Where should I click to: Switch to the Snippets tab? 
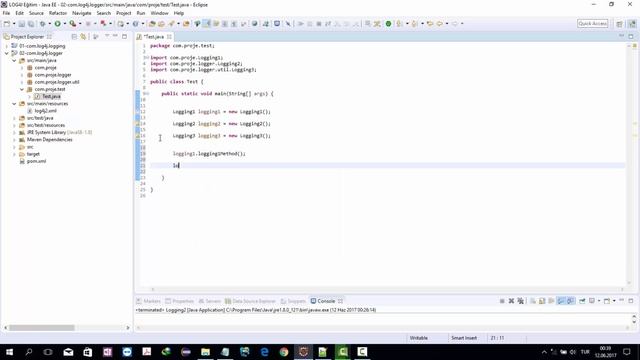click(293, 301)
